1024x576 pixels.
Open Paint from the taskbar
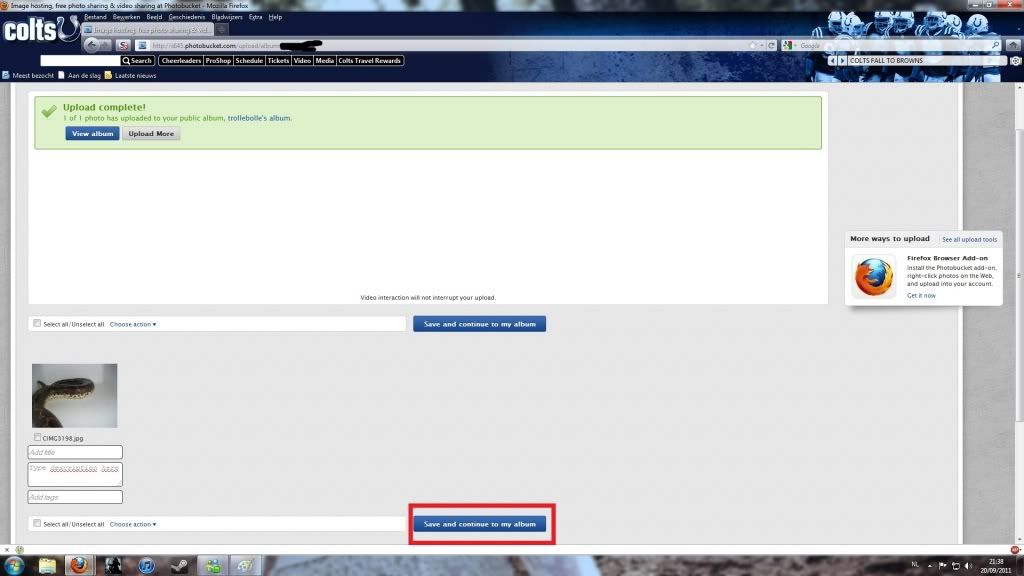pos(245,566)
